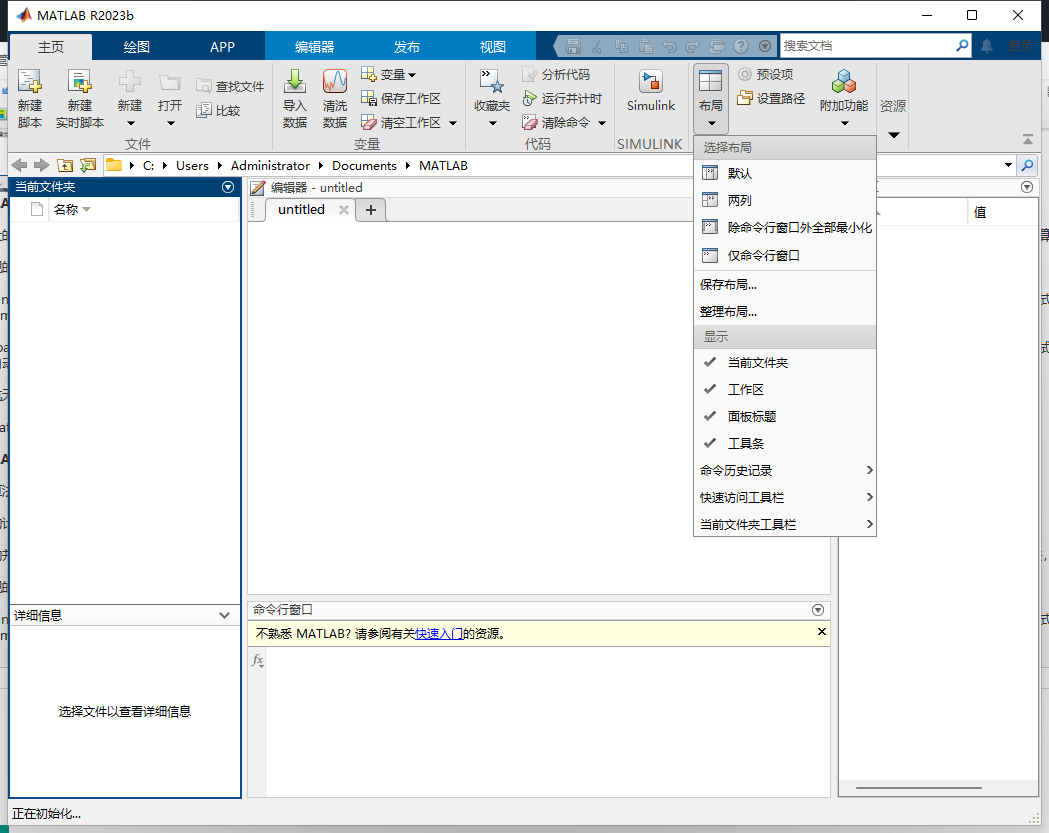Viewport: 1049px width, 833px height.
Task: Switch to the 视图 (View) tab
Action: coord(492,47)
